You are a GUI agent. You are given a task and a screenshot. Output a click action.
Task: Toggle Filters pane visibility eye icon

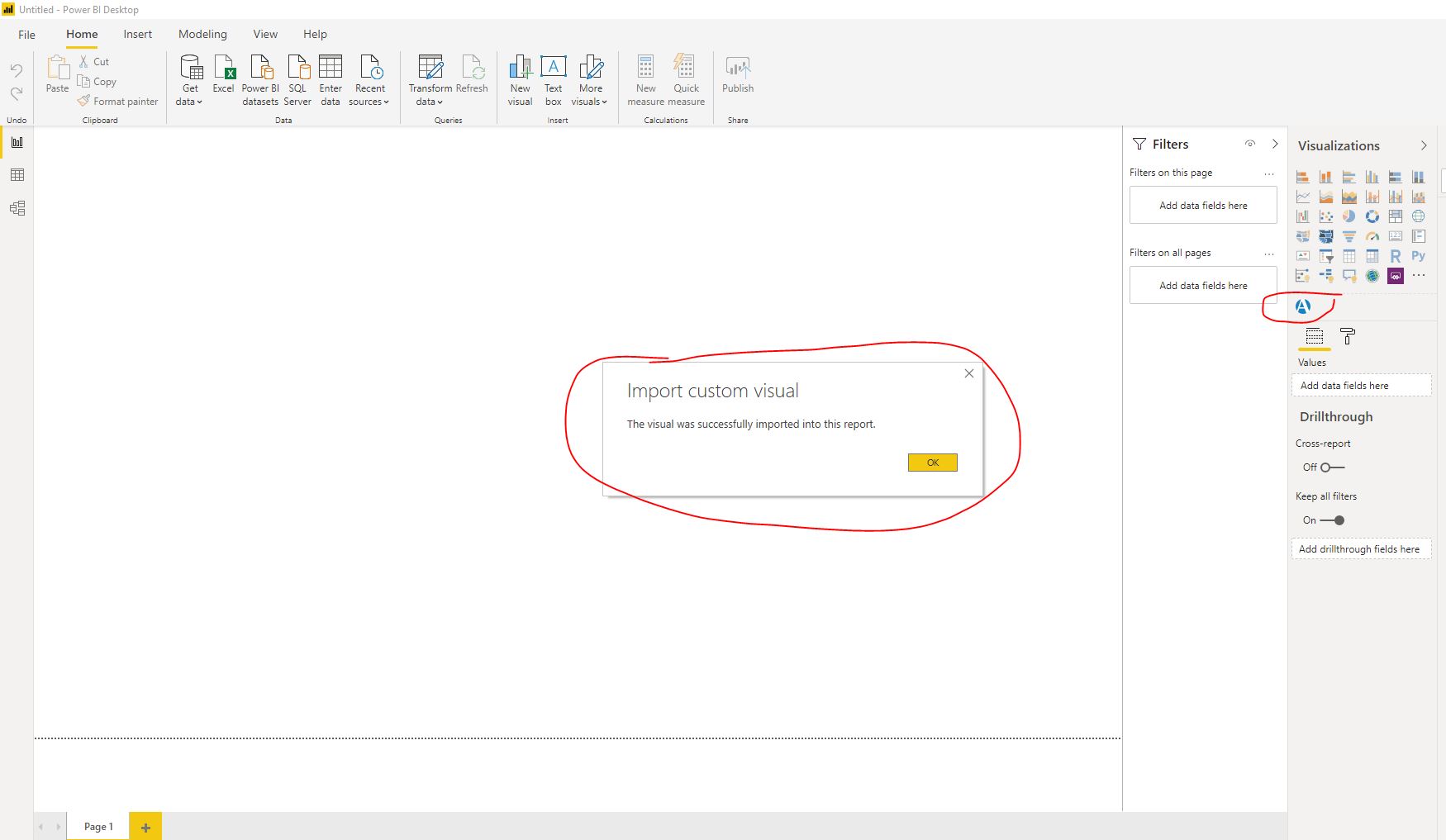(1250, 144)
